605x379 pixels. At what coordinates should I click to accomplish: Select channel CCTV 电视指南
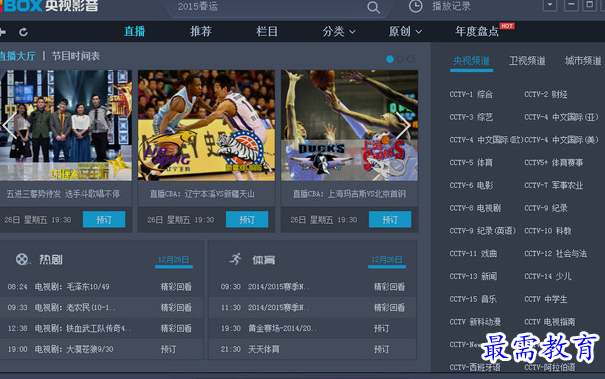(x=550, y=322)
